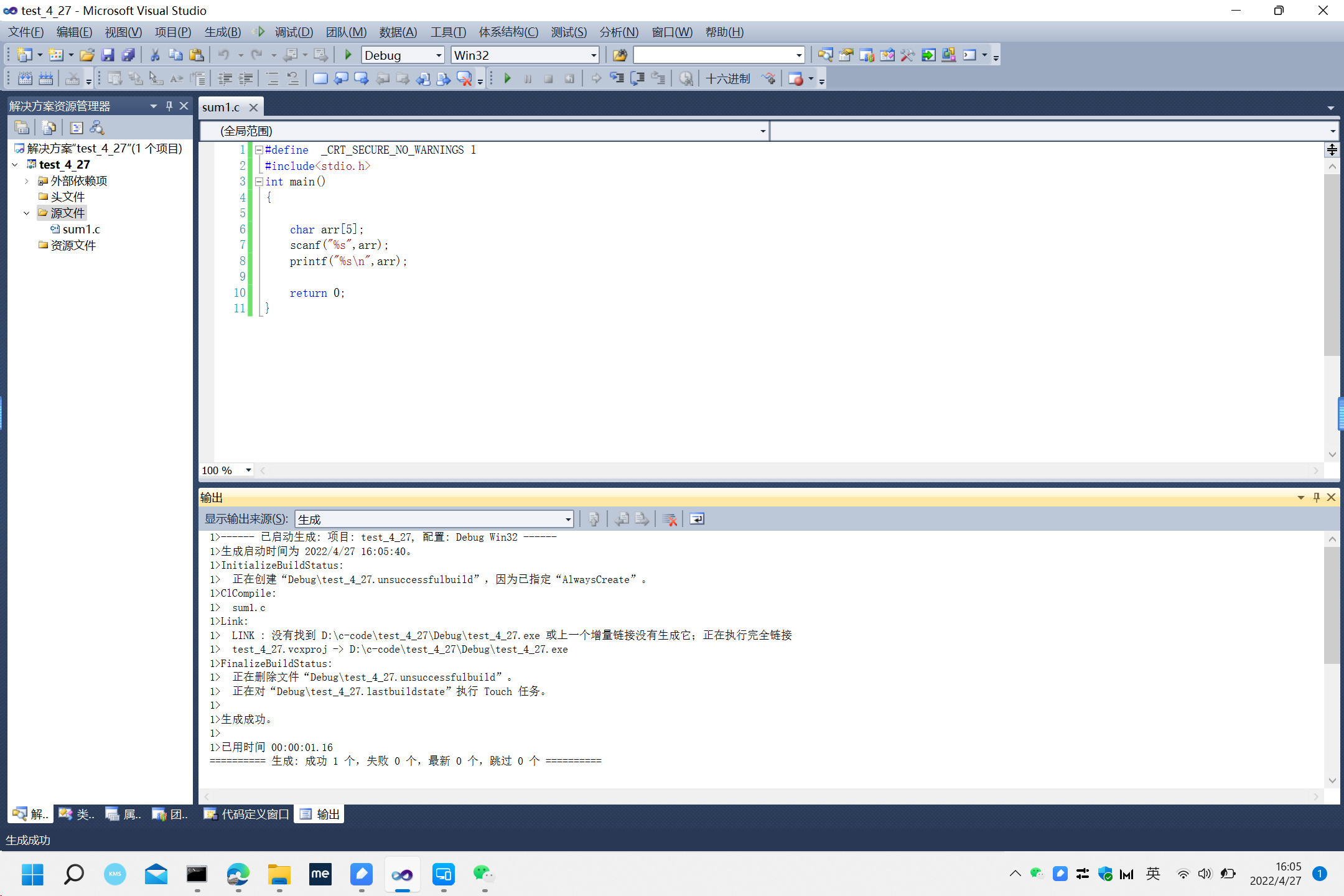1344x896 pixels.
Task: Toggle a bookmark with the bookmark icon
Action: click(320, 79)
